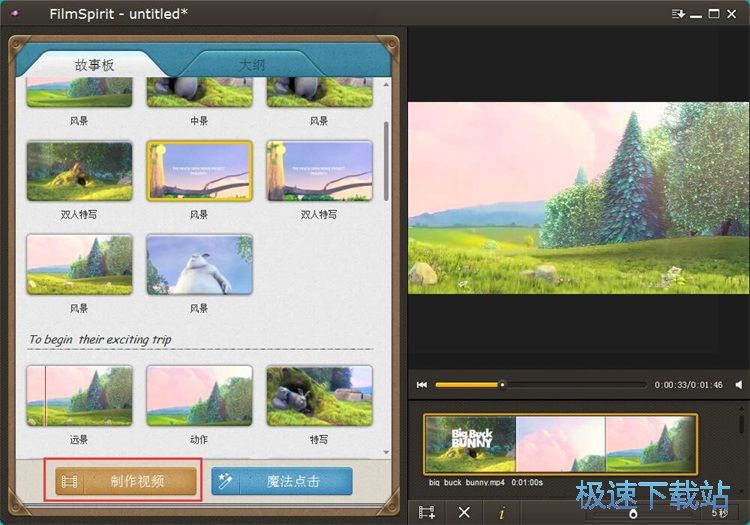Switch to the 大纲 tab
Image resolution: width=750 pixels, height=525 pixels.
(x=251, y=65)
